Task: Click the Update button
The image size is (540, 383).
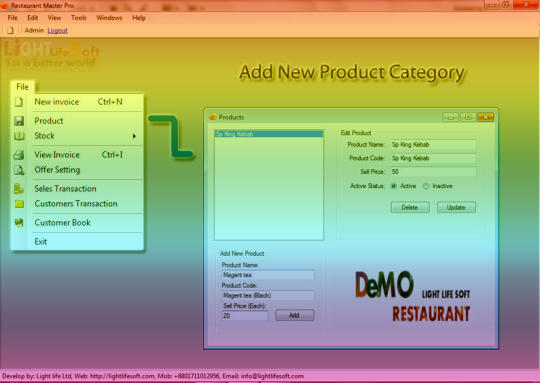Action: 456,207
